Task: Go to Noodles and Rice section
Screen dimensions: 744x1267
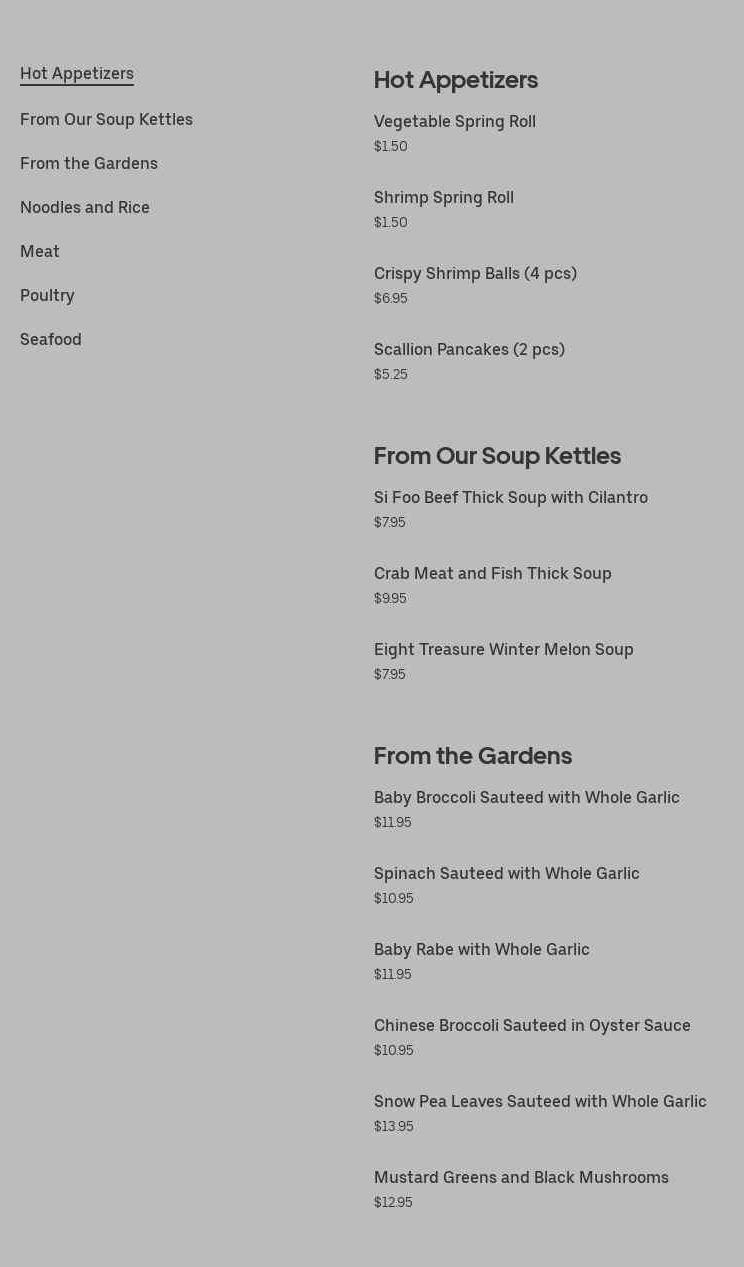Action: [85, 207]
